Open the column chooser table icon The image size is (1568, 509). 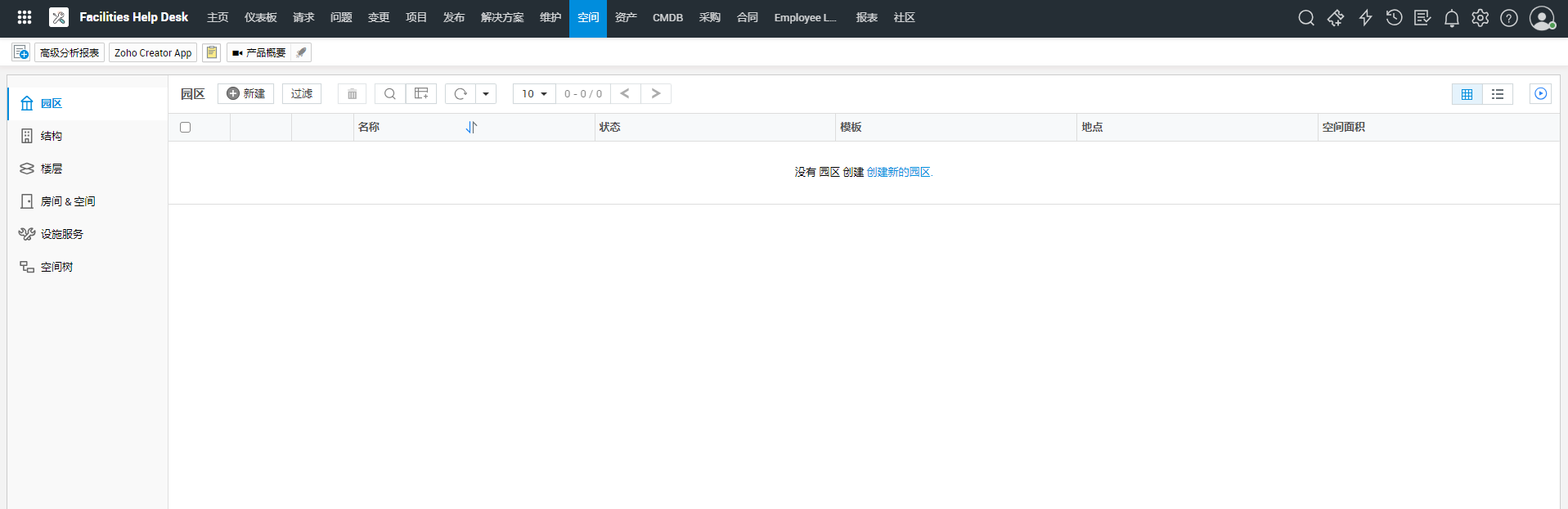[x=421, y=94]
